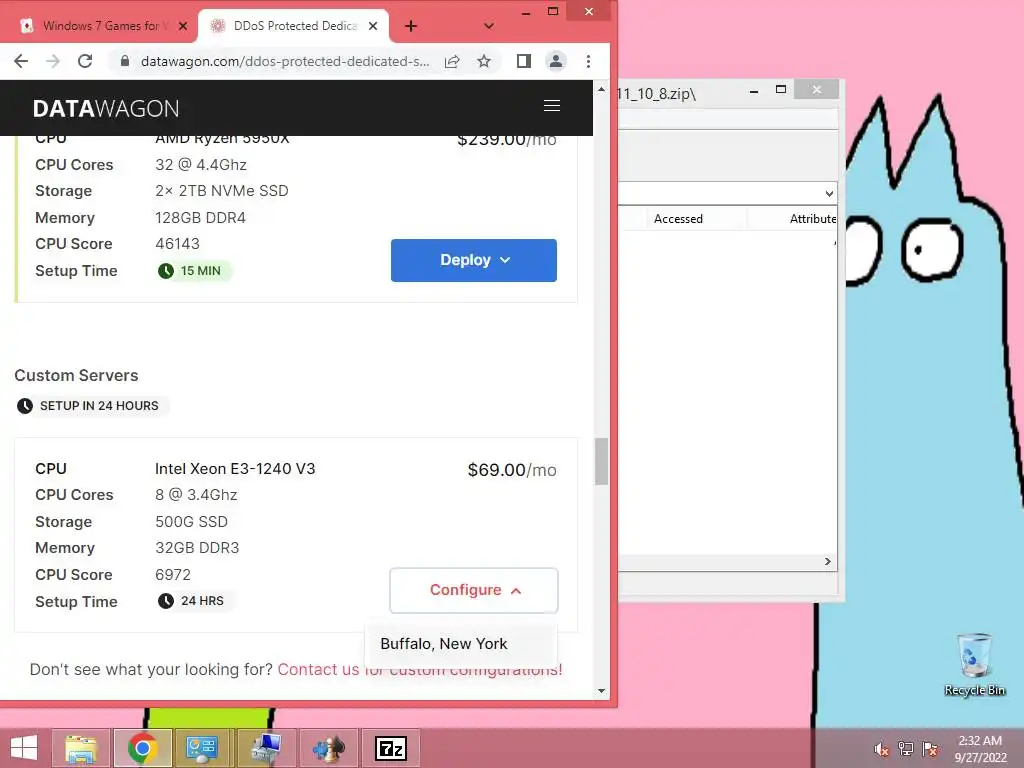Click the Custom Servers heading

(76, 376)
